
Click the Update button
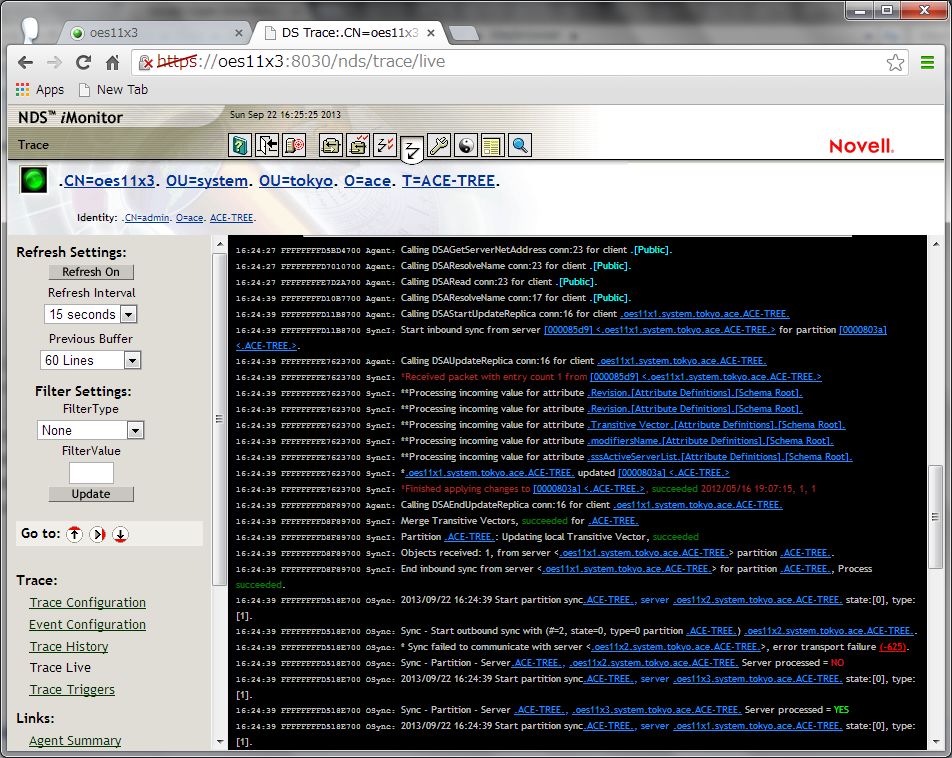(91, 494)
